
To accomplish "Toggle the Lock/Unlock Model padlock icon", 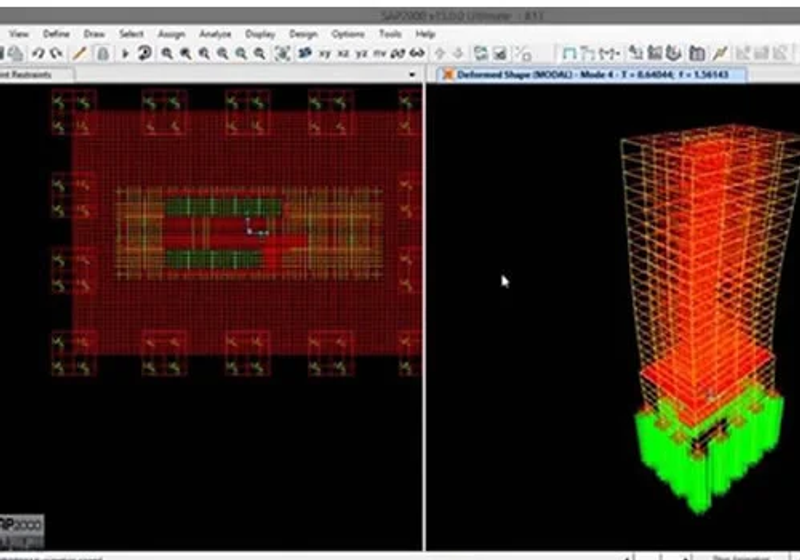I will pos(103,53).
